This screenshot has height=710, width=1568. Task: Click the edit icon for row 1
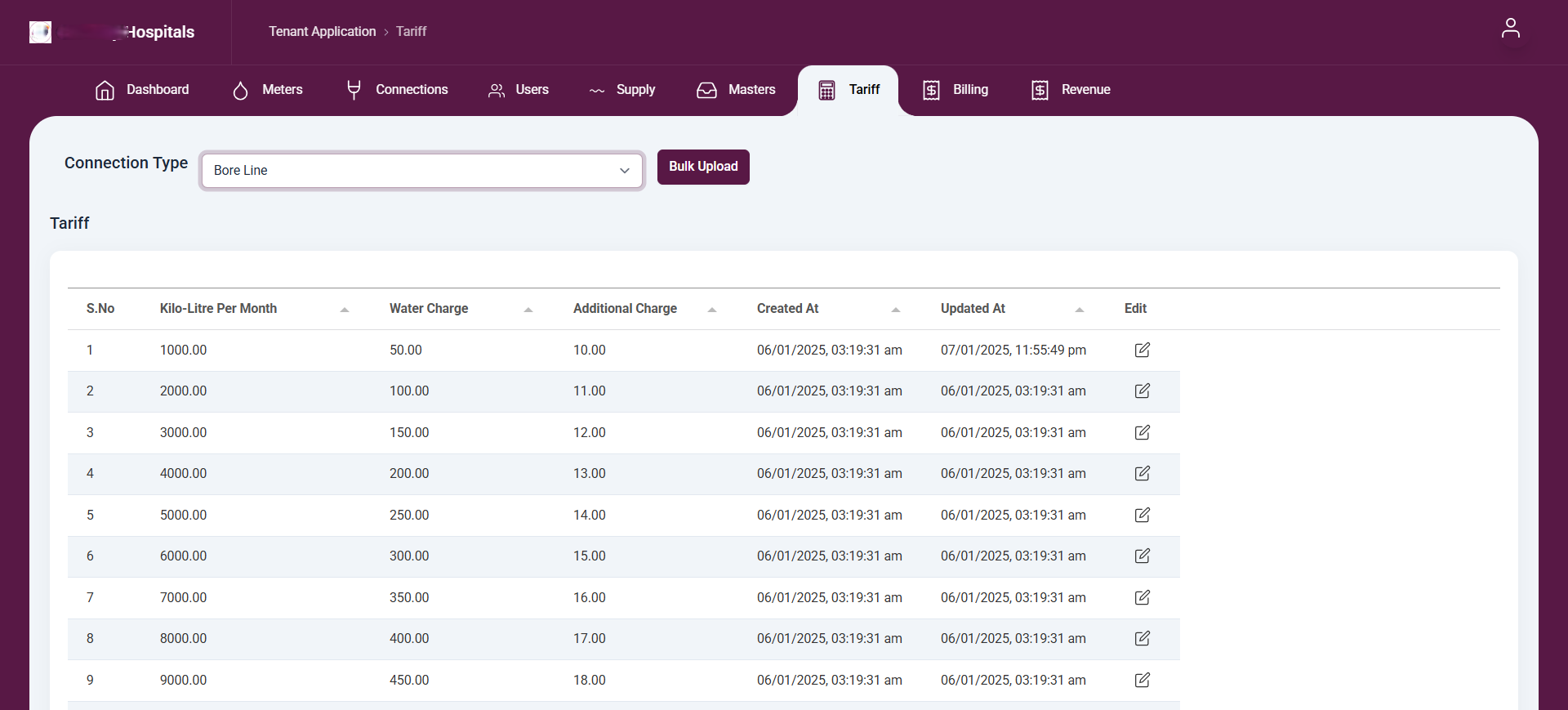(1142, 350)
